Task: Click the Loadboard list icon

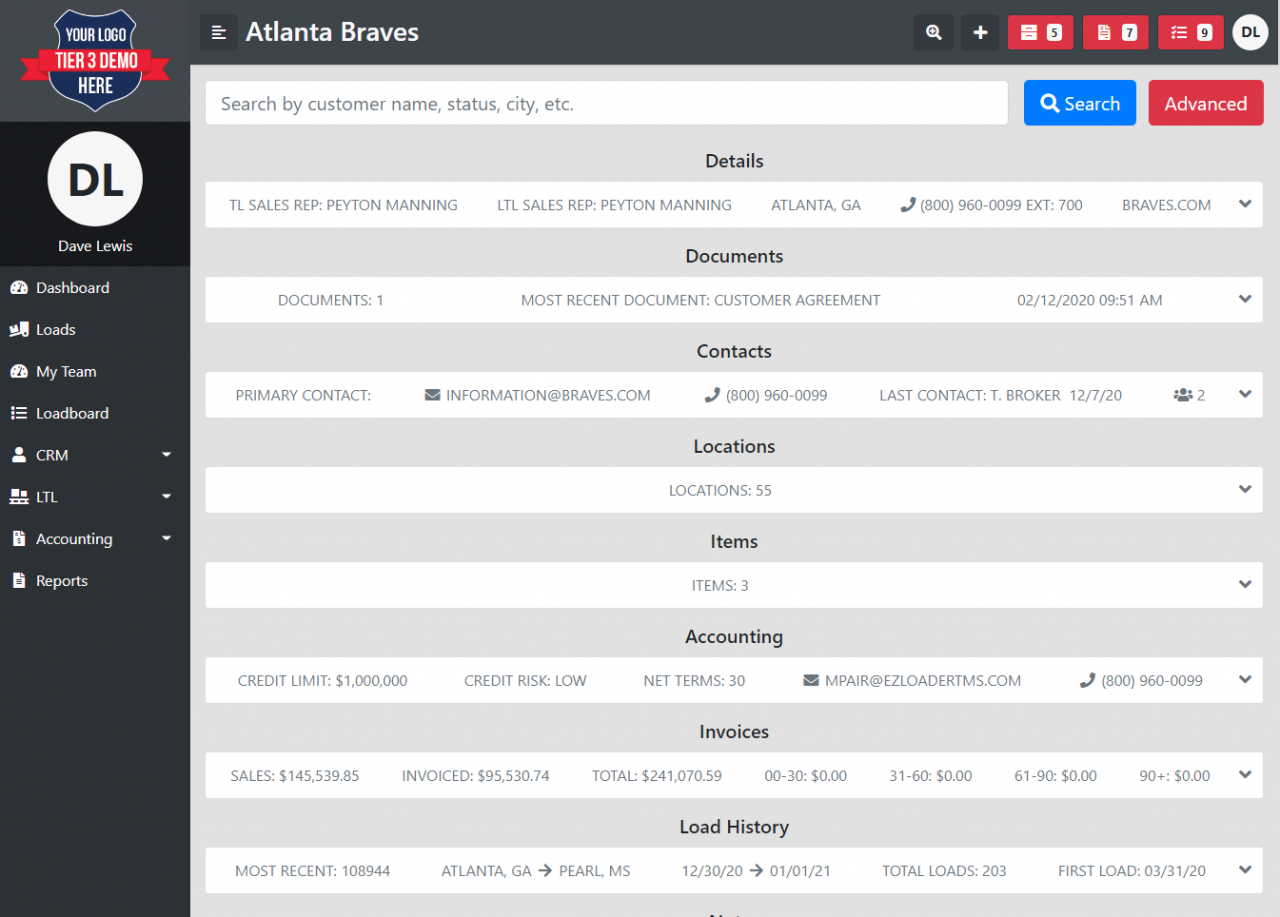Action: coord(19,413)
